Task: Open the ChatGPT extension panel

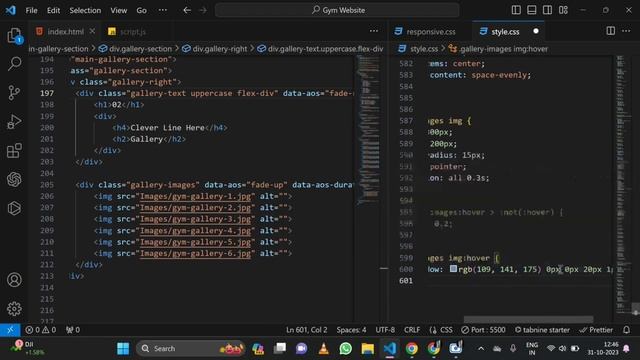Action: pos(14,179)
